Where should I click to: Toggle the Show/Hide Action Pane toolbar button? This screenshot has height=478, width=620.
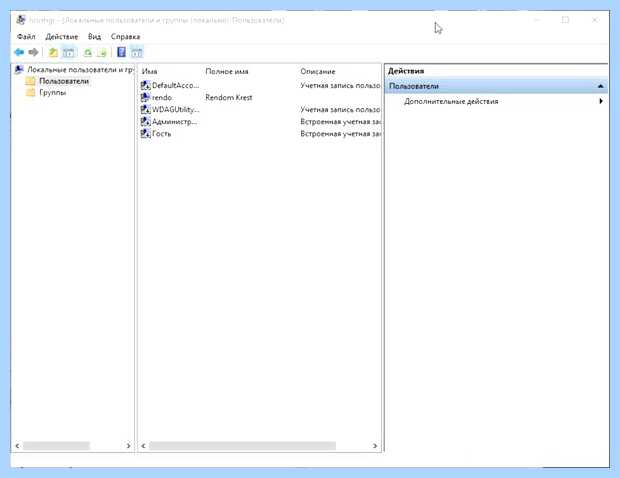[137, 52]
